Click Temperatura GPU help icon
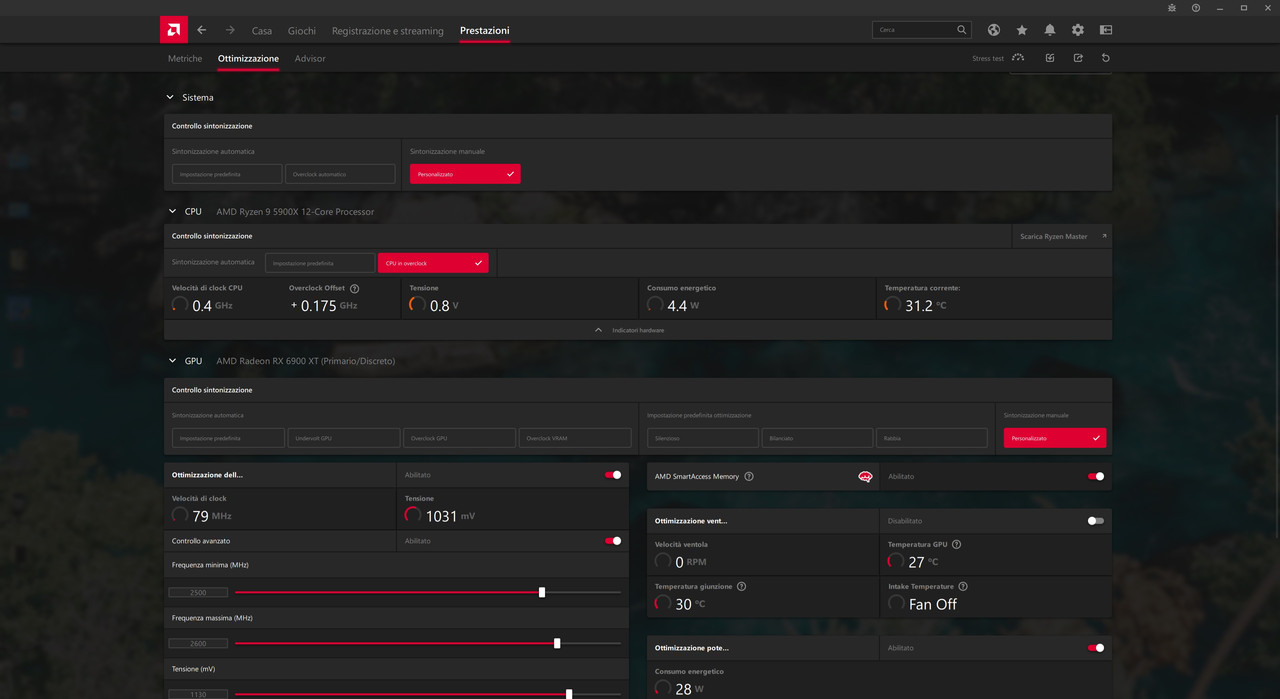This screenshot has width=1280, height=699. (957, 545)
